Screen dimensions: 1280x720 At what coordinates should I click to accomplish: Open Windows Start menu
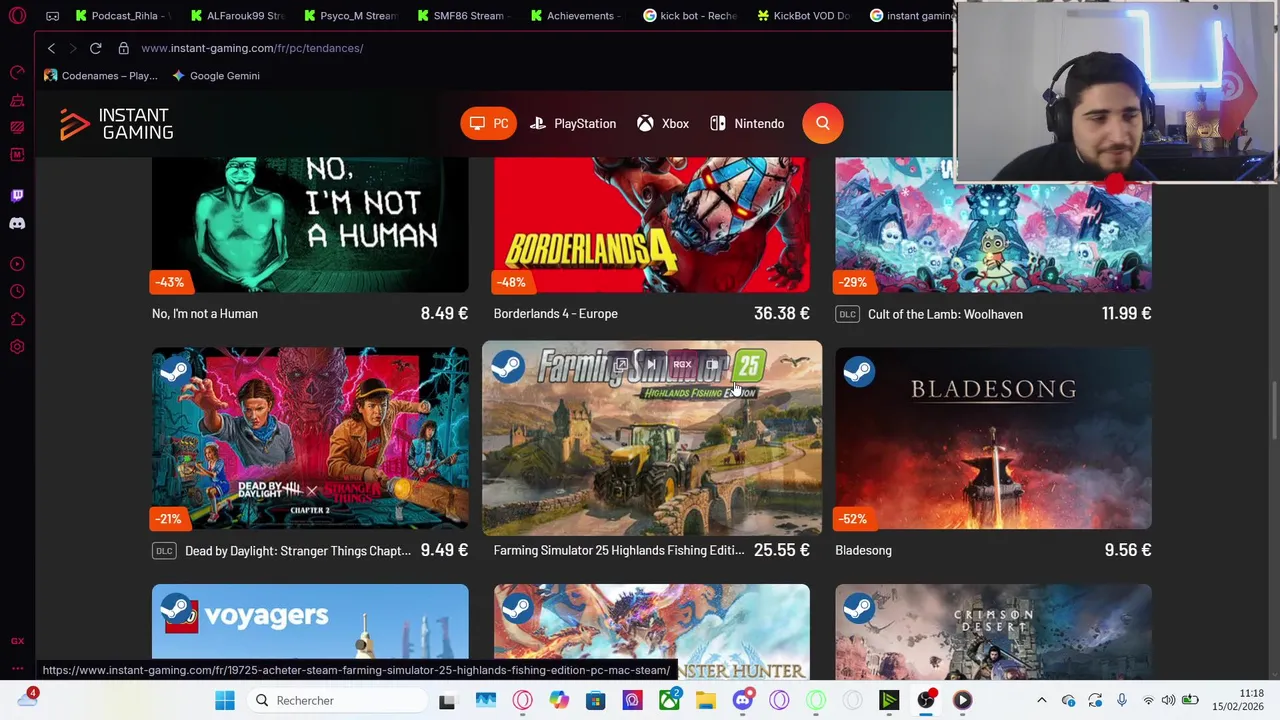[225, 700]
